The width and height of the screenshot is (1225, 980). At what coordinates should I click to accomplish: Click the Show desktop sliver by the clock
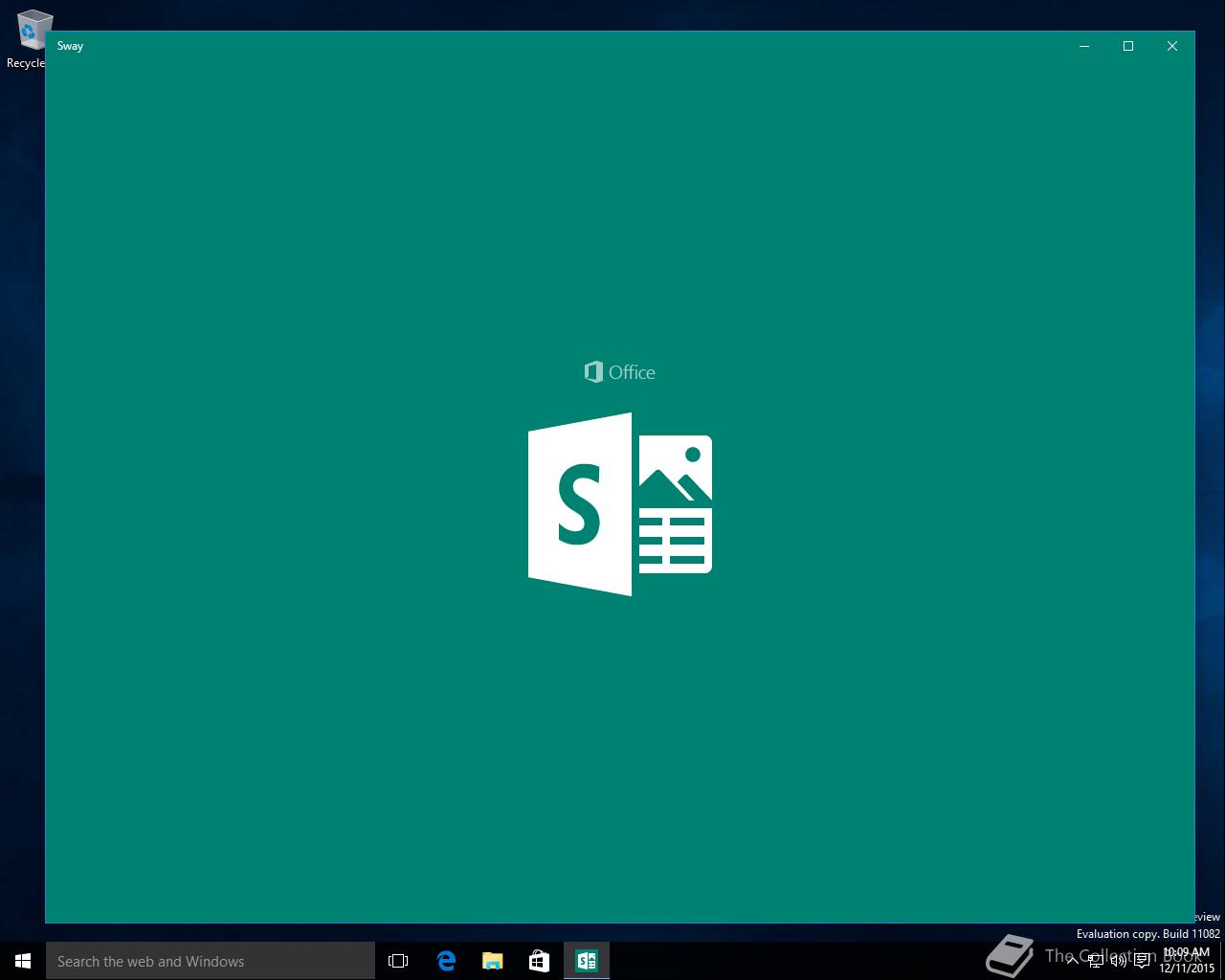(1222, 961)
